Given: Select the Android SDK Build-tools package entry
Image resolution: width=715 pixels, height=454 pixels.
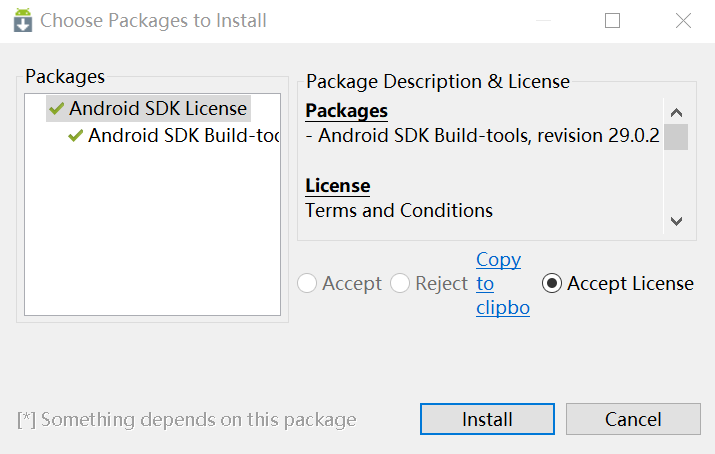Looking at the screenshot, I should [182, 136].
